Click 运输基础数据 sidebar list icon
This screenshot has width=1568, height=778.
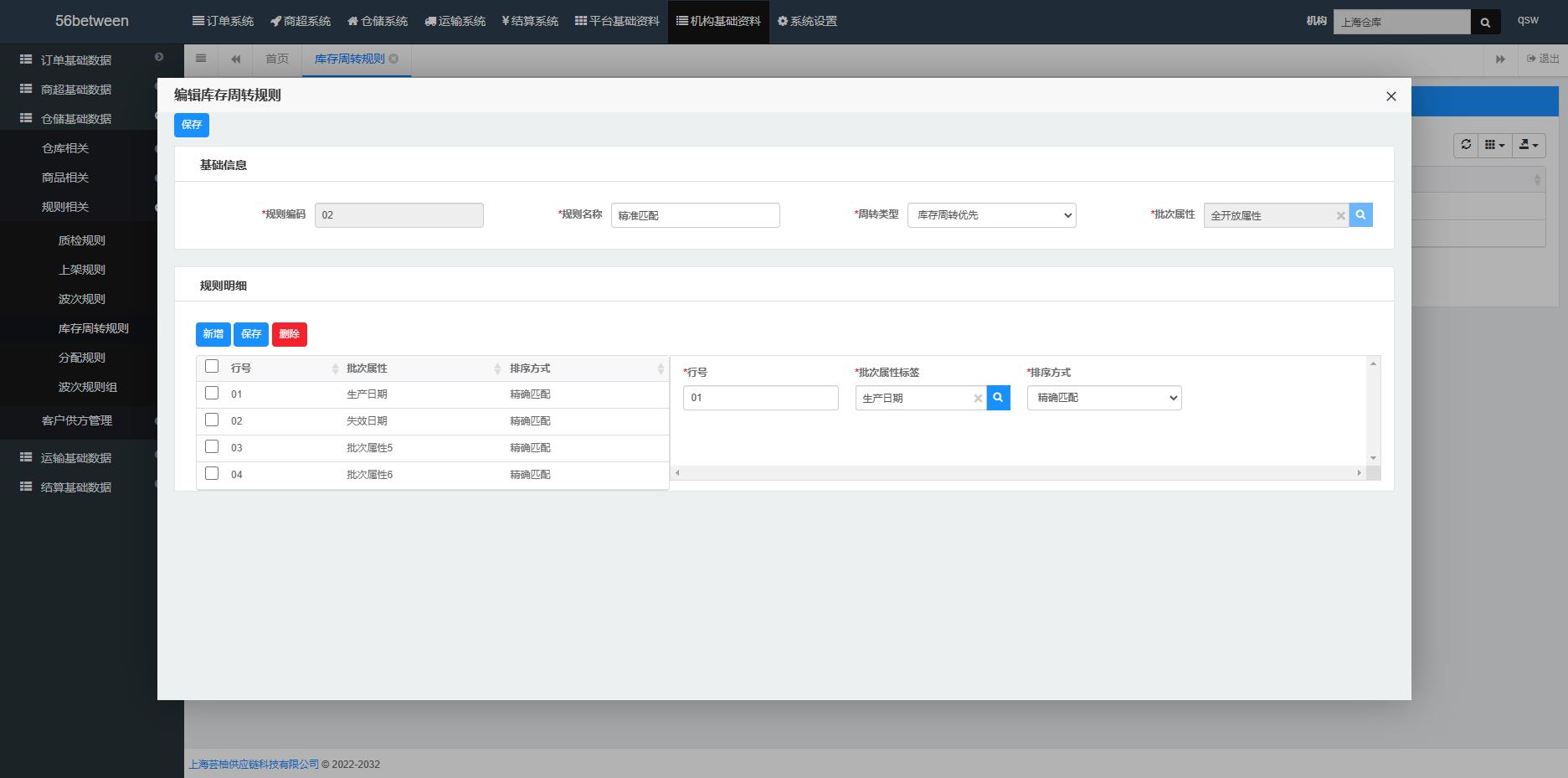tap(26, 457)
